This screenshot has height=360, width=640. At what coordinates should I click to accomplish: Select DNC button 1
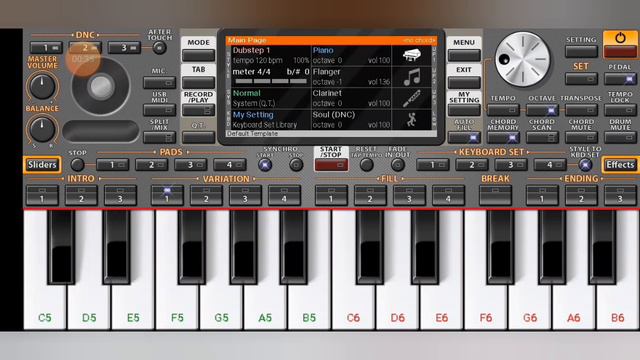[x=46, y=48]
